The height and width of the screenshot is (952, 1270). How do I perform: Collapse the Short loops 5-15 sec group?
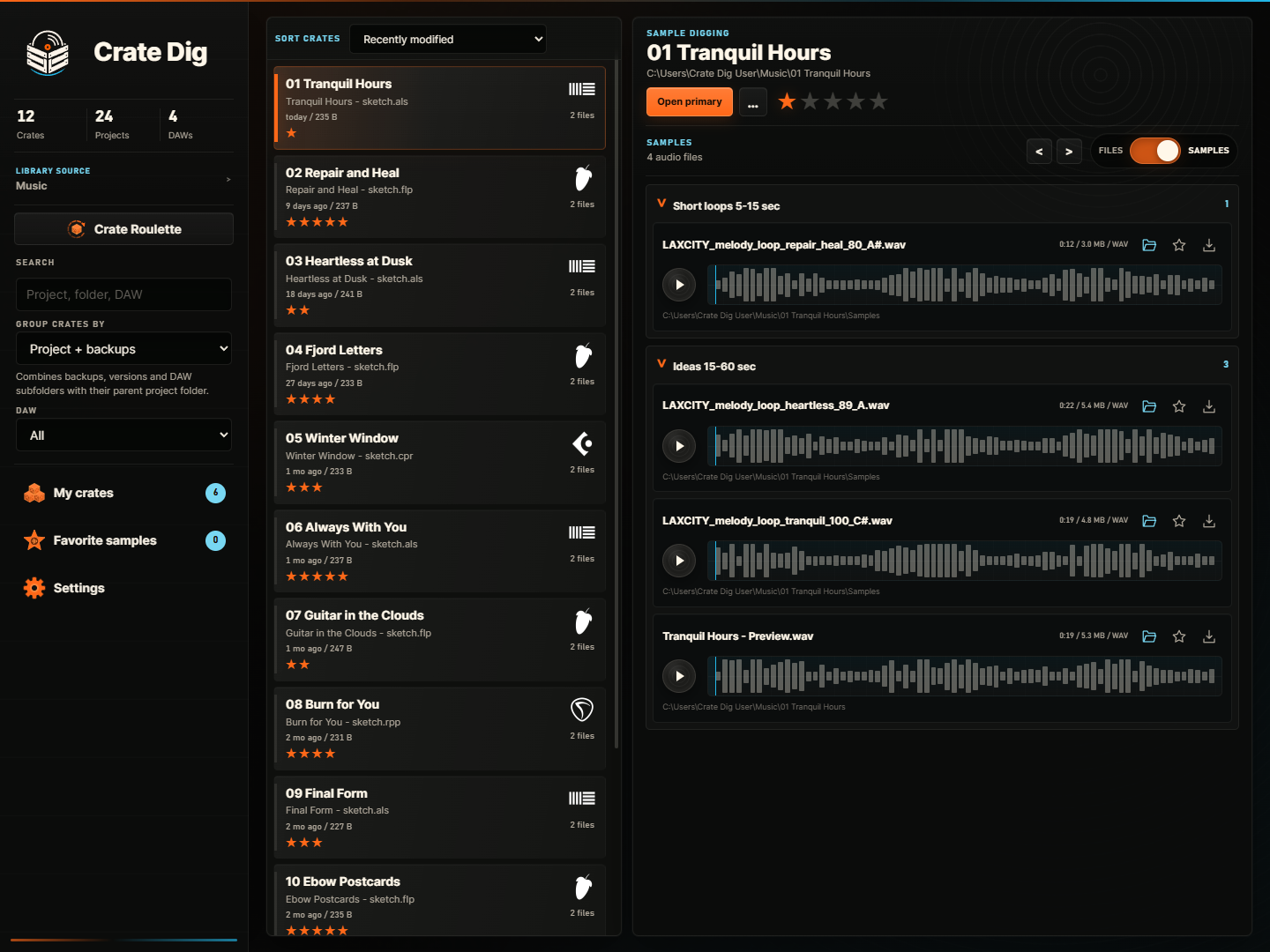click(x=661, y=205)
